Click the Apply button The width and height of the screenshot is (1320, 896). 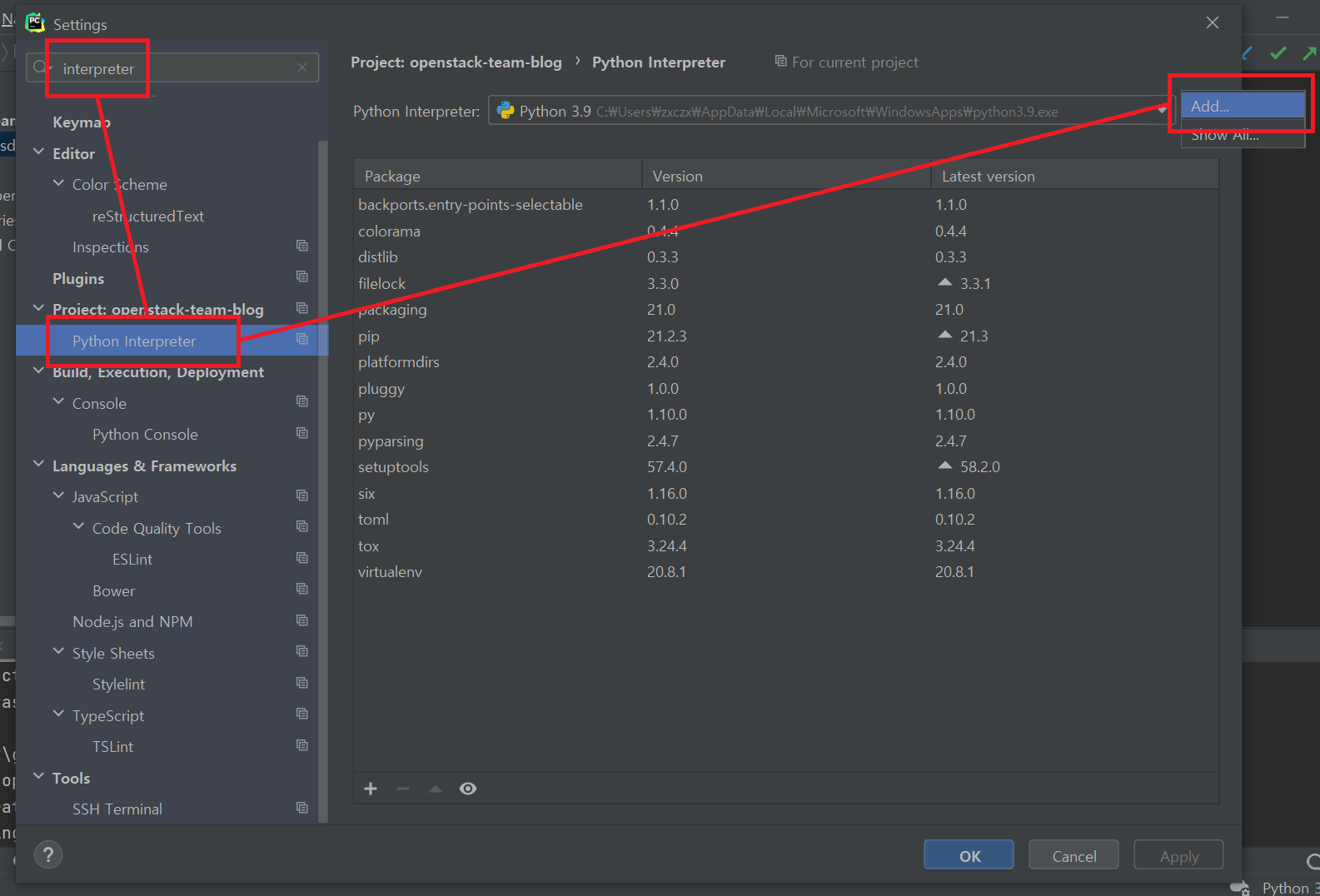click(1178, 855)
